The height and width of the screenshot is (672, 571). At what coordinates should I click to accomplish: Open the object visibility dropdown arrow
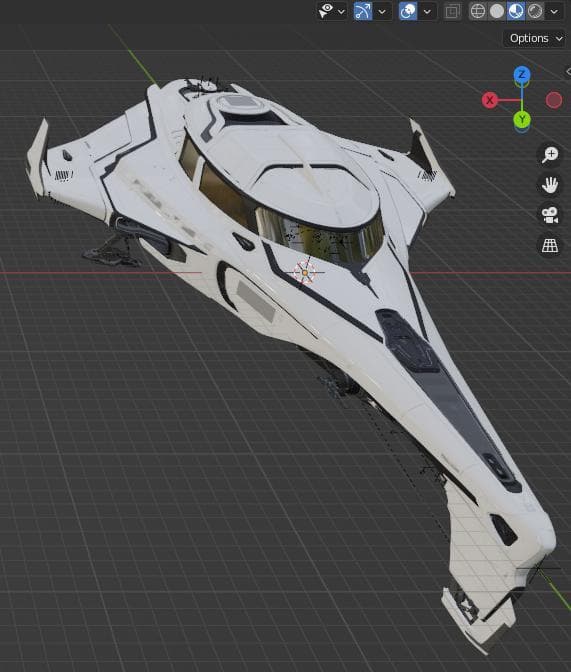click(342, 12)
